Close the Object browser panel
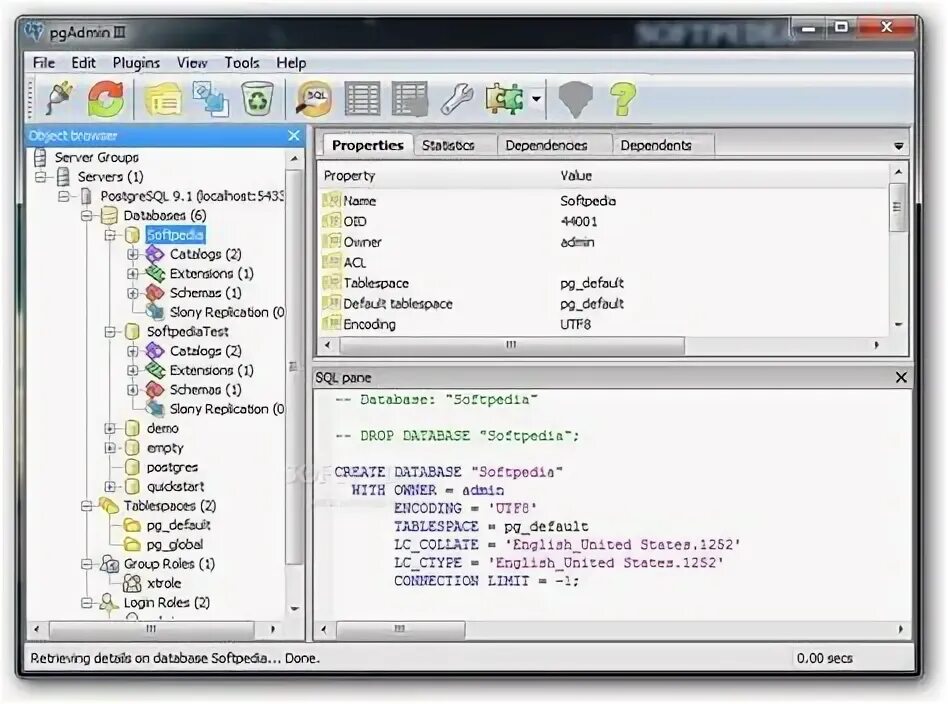The width and height of the screenshot is (948, 704). click(x=294, y=135)
